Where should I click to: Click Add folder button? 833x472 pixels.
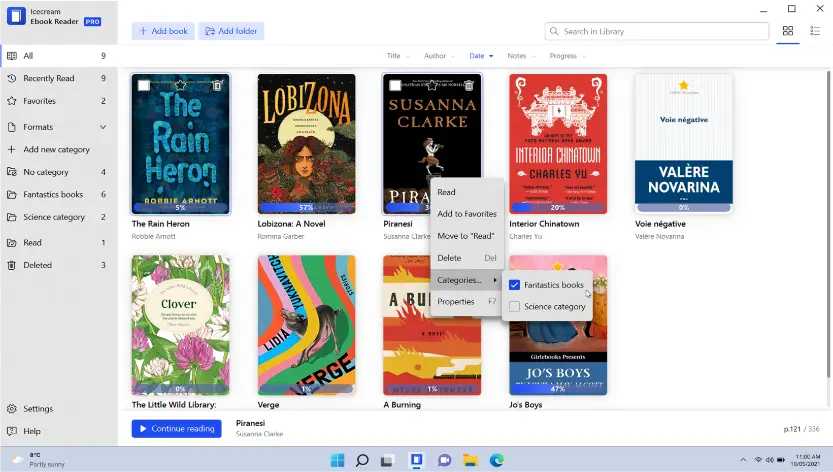click(x=231, y=31)
